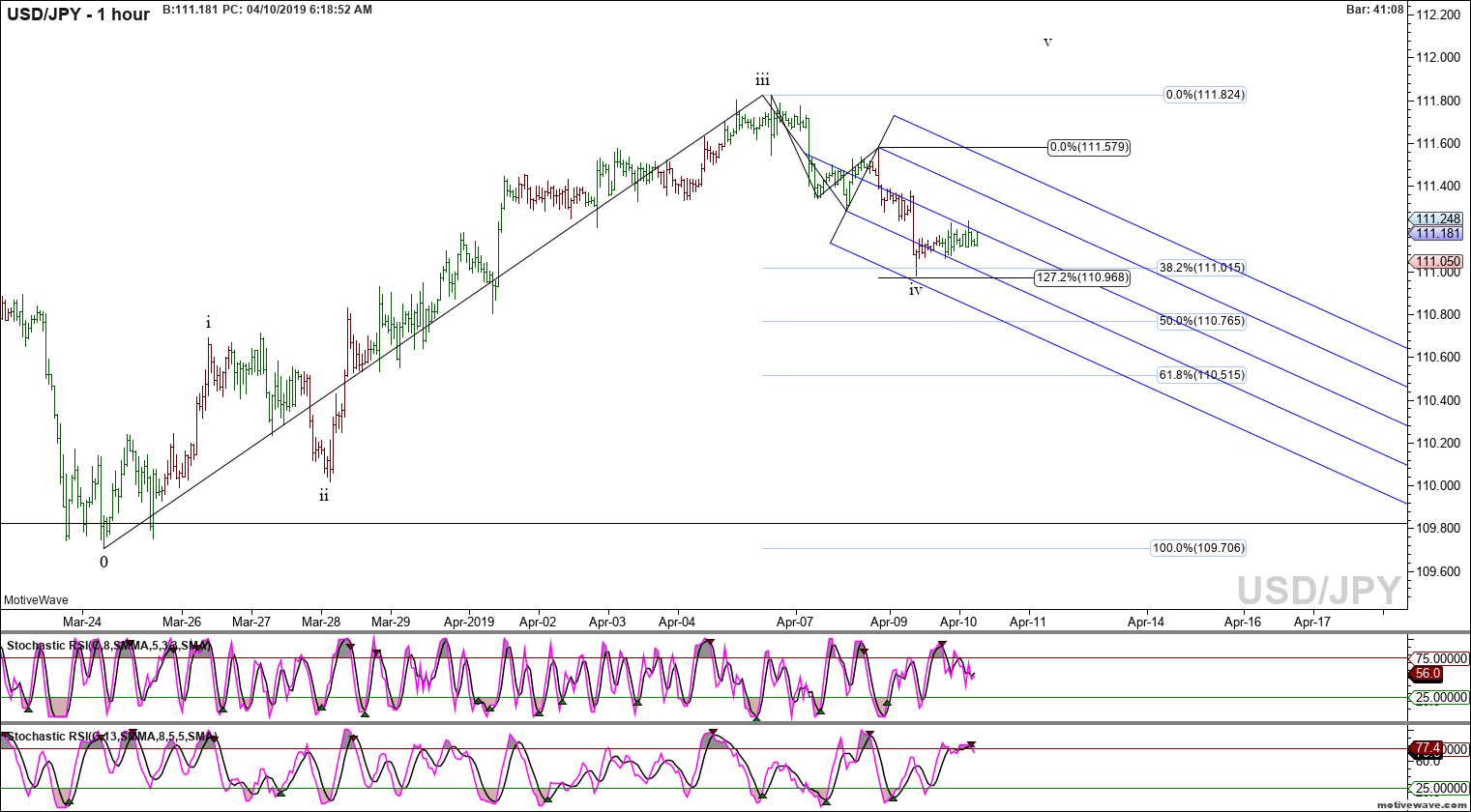This screenshot has height=812, width=1471.
Task: Click the Apr-14 date on time axis
Action: [1146, 622]
